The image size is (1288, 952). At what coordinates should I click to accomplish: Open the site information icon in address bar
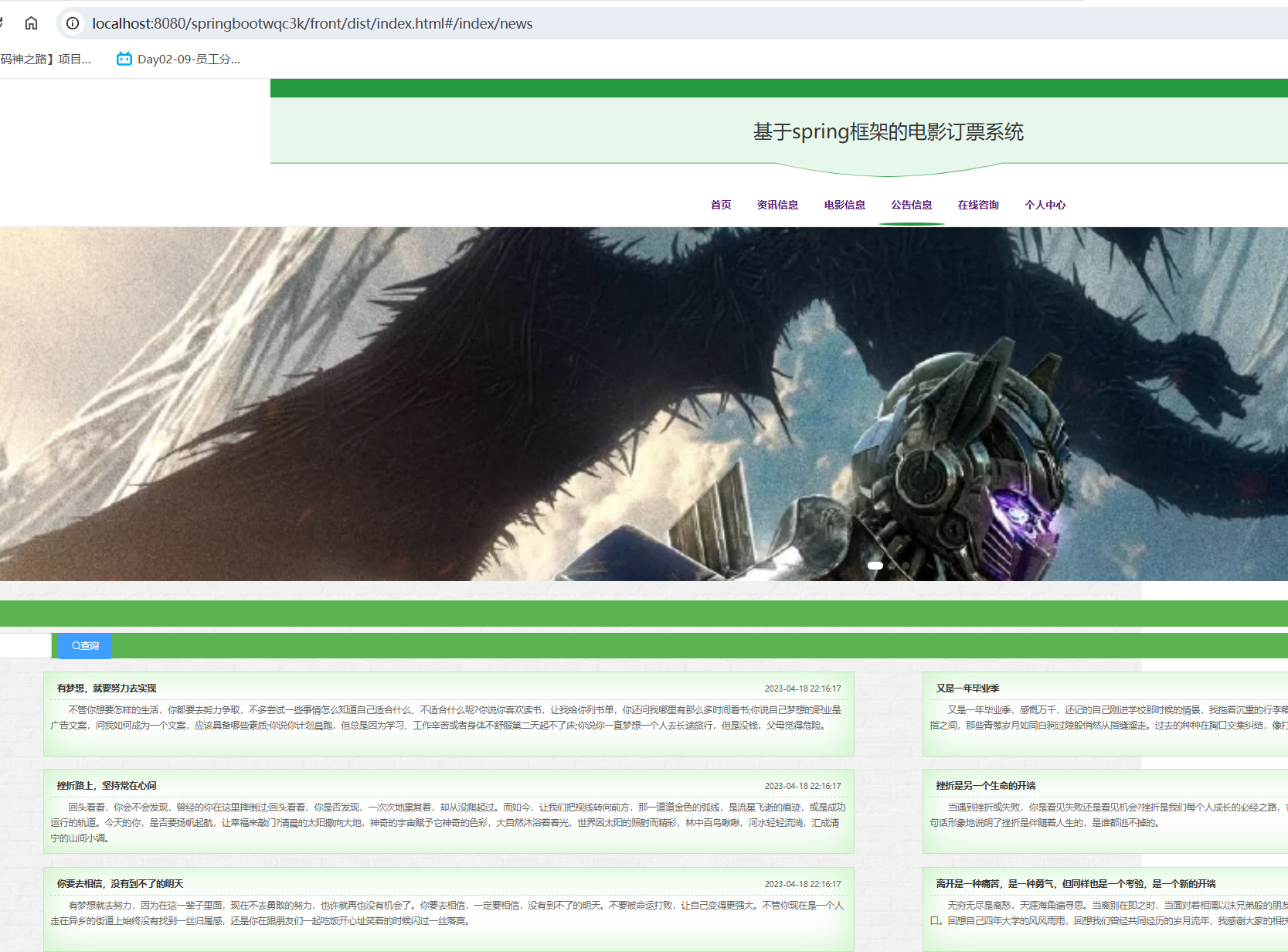pyautogui.click(x=73, y=23)
